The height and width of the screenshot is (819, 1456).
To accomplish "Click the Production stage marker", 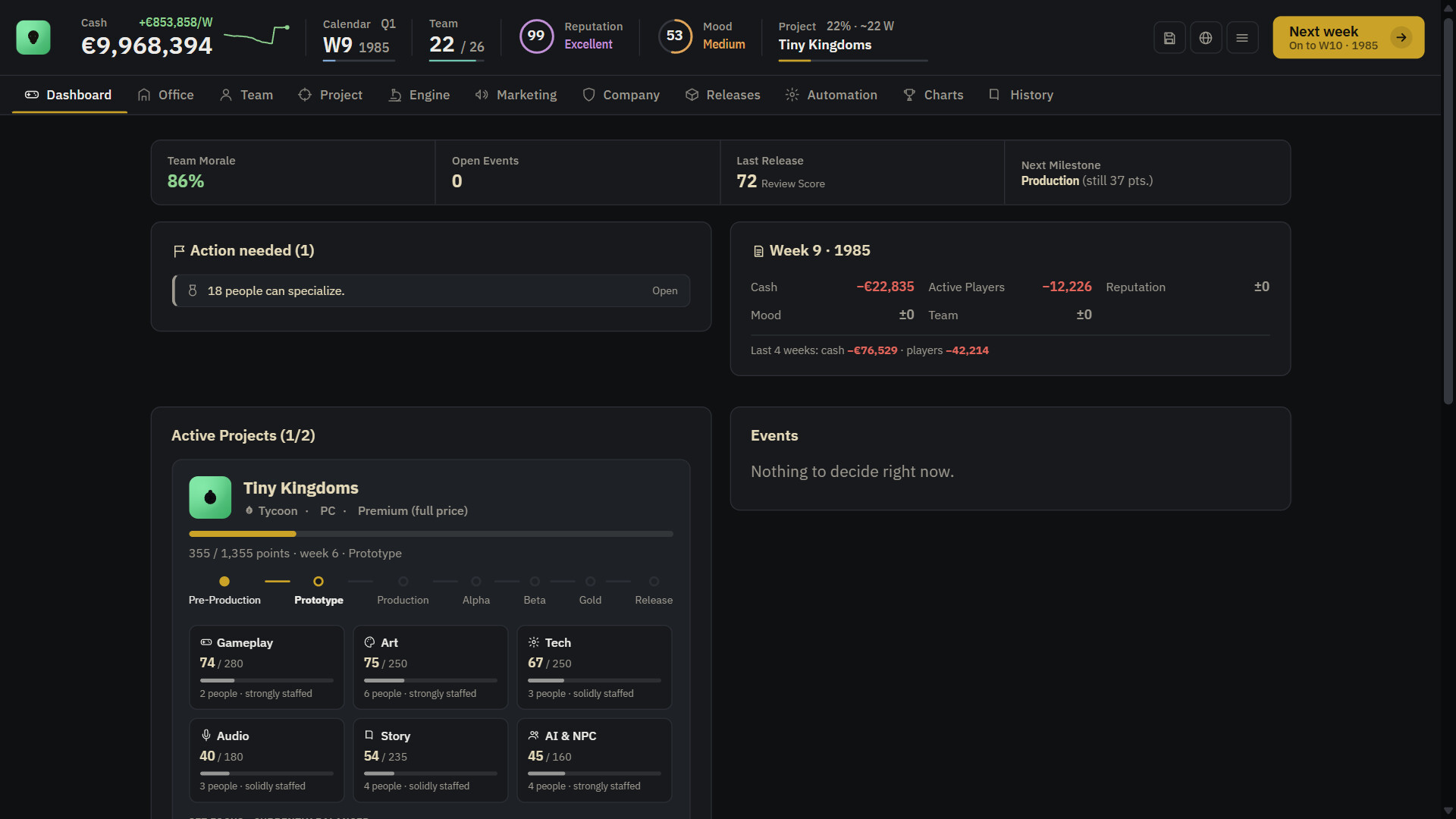I will [403, 582].
